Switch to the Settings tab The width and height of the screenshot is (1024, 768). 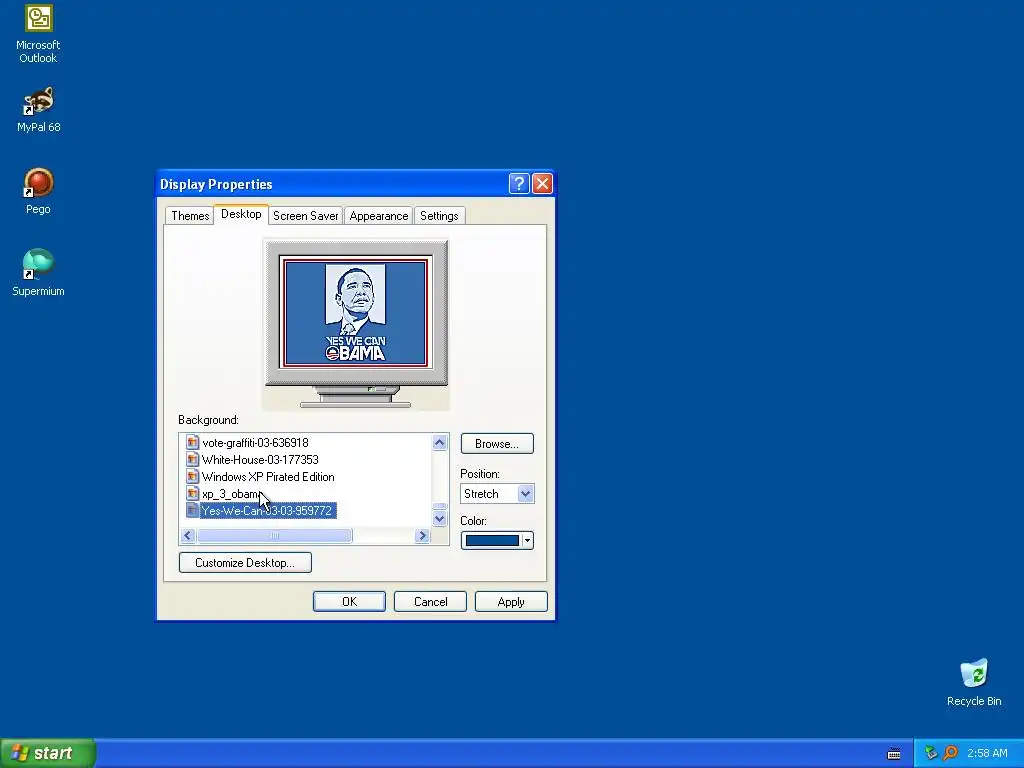(x=439, y=216)
